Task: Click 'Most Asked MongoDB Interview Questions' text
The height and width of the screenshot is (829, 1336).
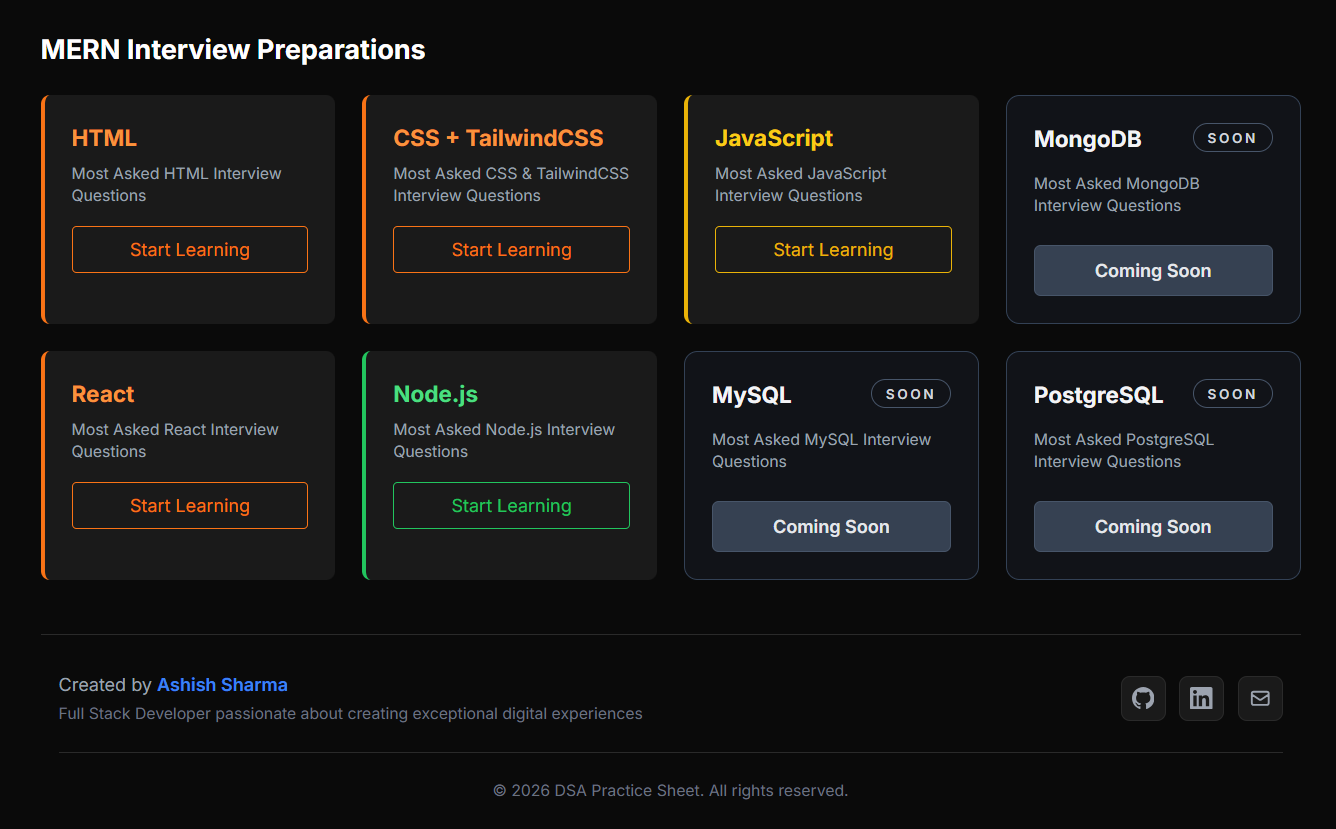Action: coord(1117,194)
